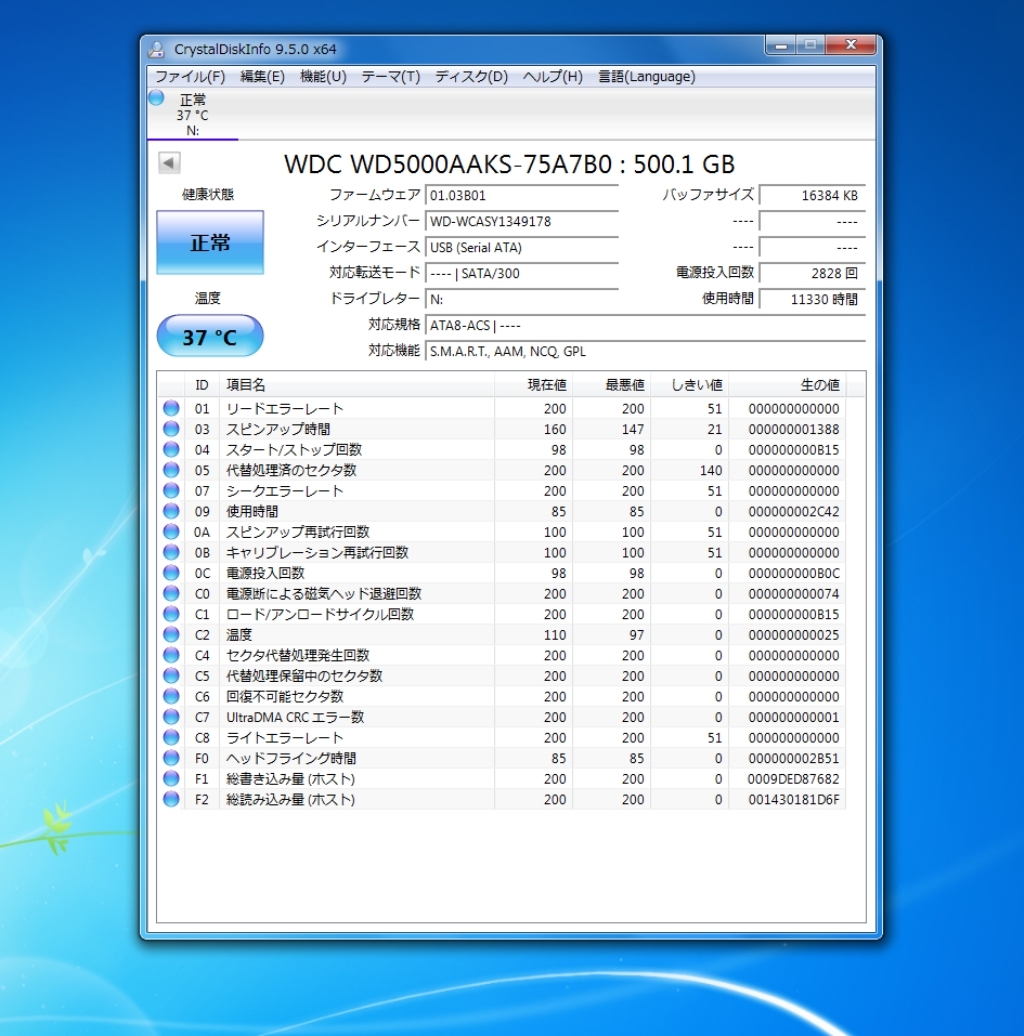Open the ディスク(D) menu
Screen dimensions: 1024x1036
[471, 77]
